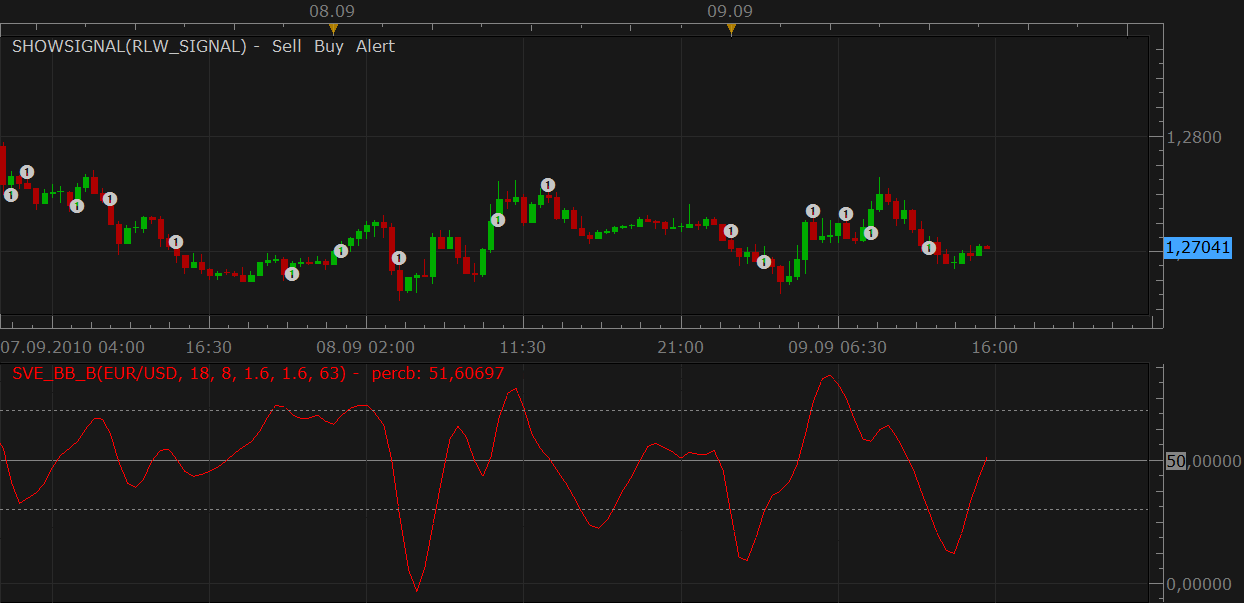Click the 11:30 time axis label
Image resolution: width=1244 pixels, height=603 pixels.
(x=522, y=347)
